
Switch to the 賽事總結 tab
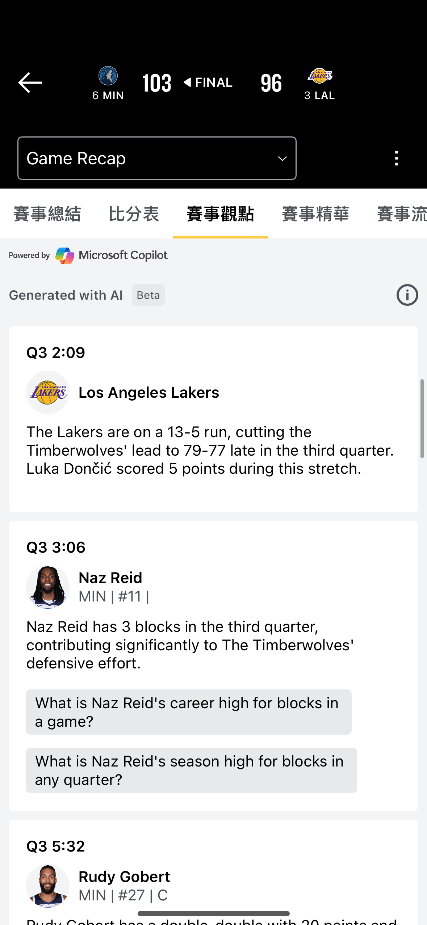(47, 214)
